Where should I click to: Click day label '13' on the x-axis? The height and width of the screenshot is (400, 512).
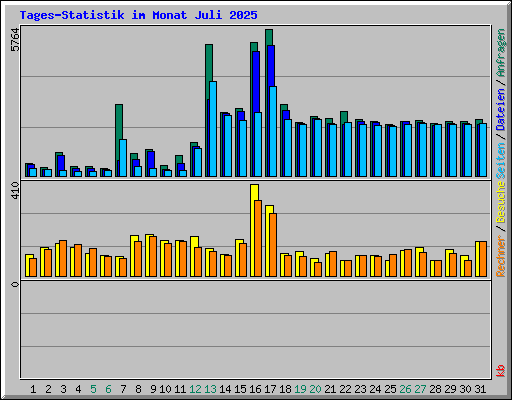coord(210,389)
